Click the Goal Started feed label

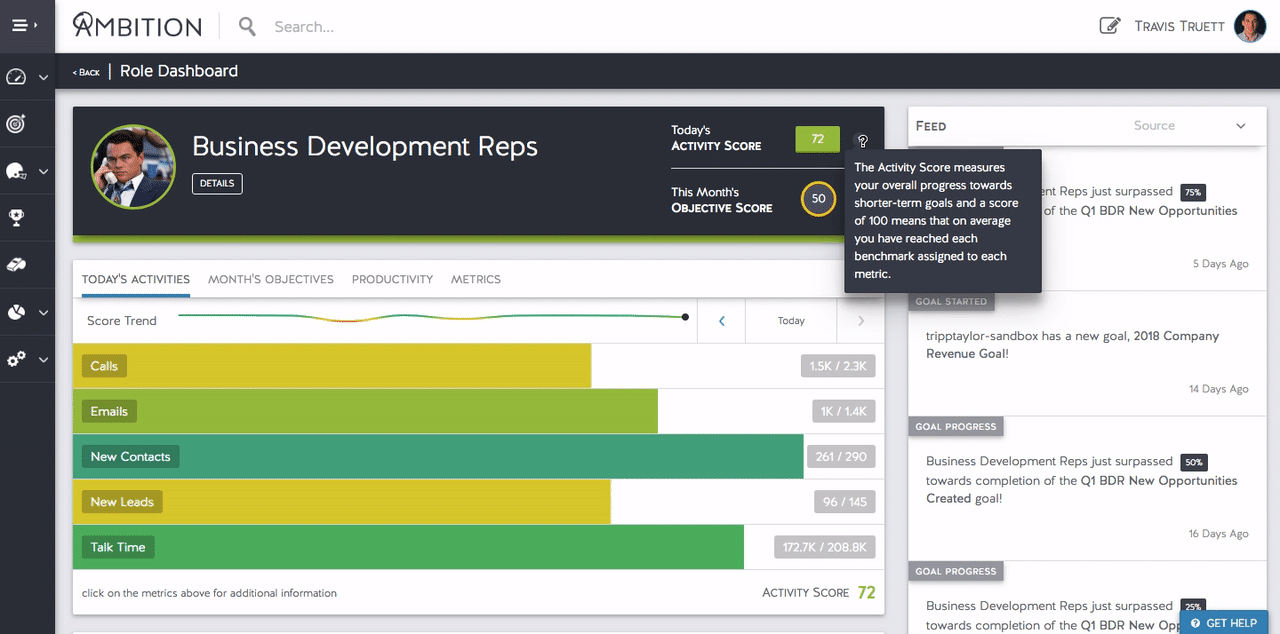coord(951,301)
